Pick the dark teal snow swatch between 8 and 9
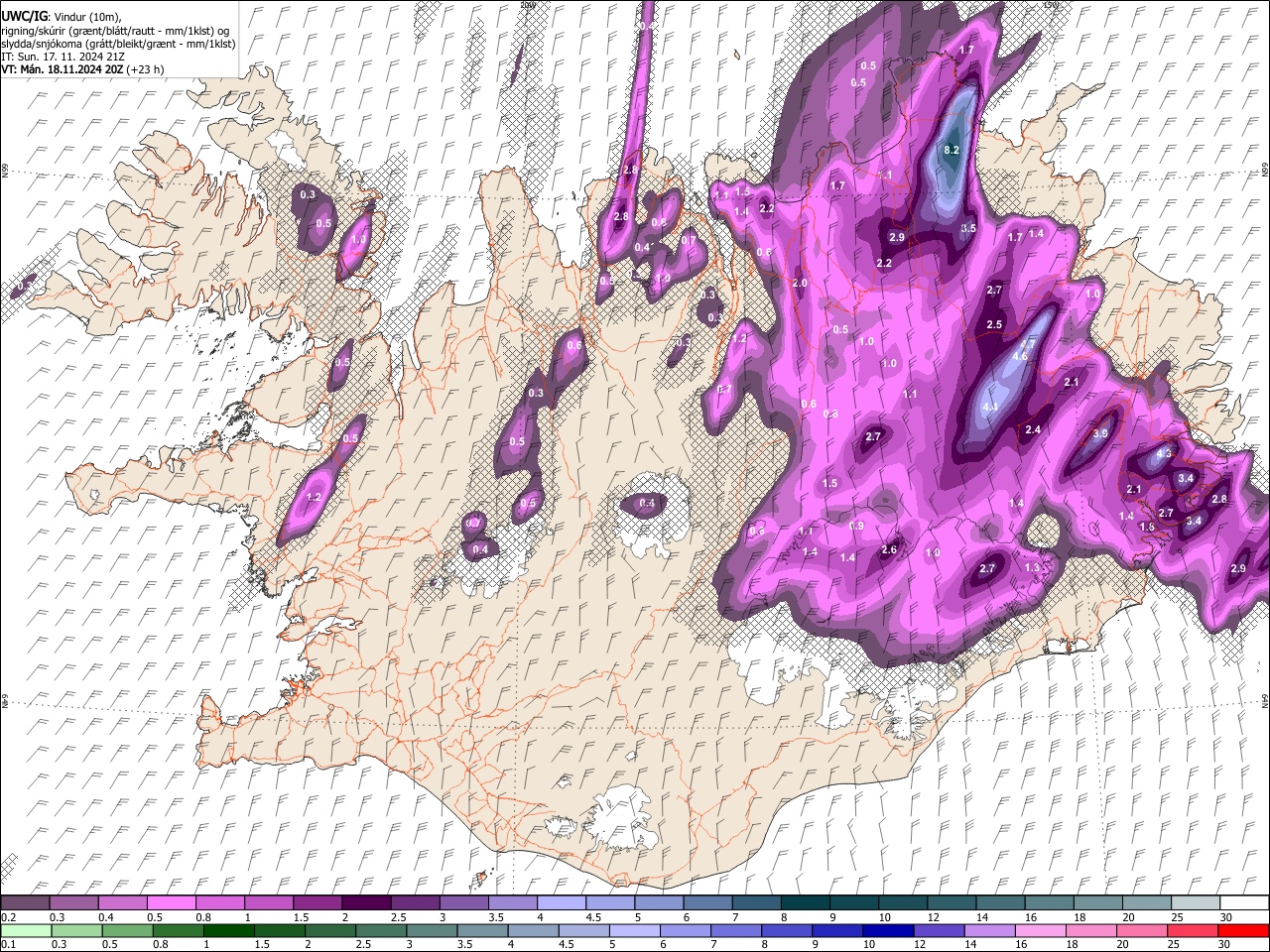The height and width of the screenshot is (952, 1270). pyautogui.click(x=805, y=903)
